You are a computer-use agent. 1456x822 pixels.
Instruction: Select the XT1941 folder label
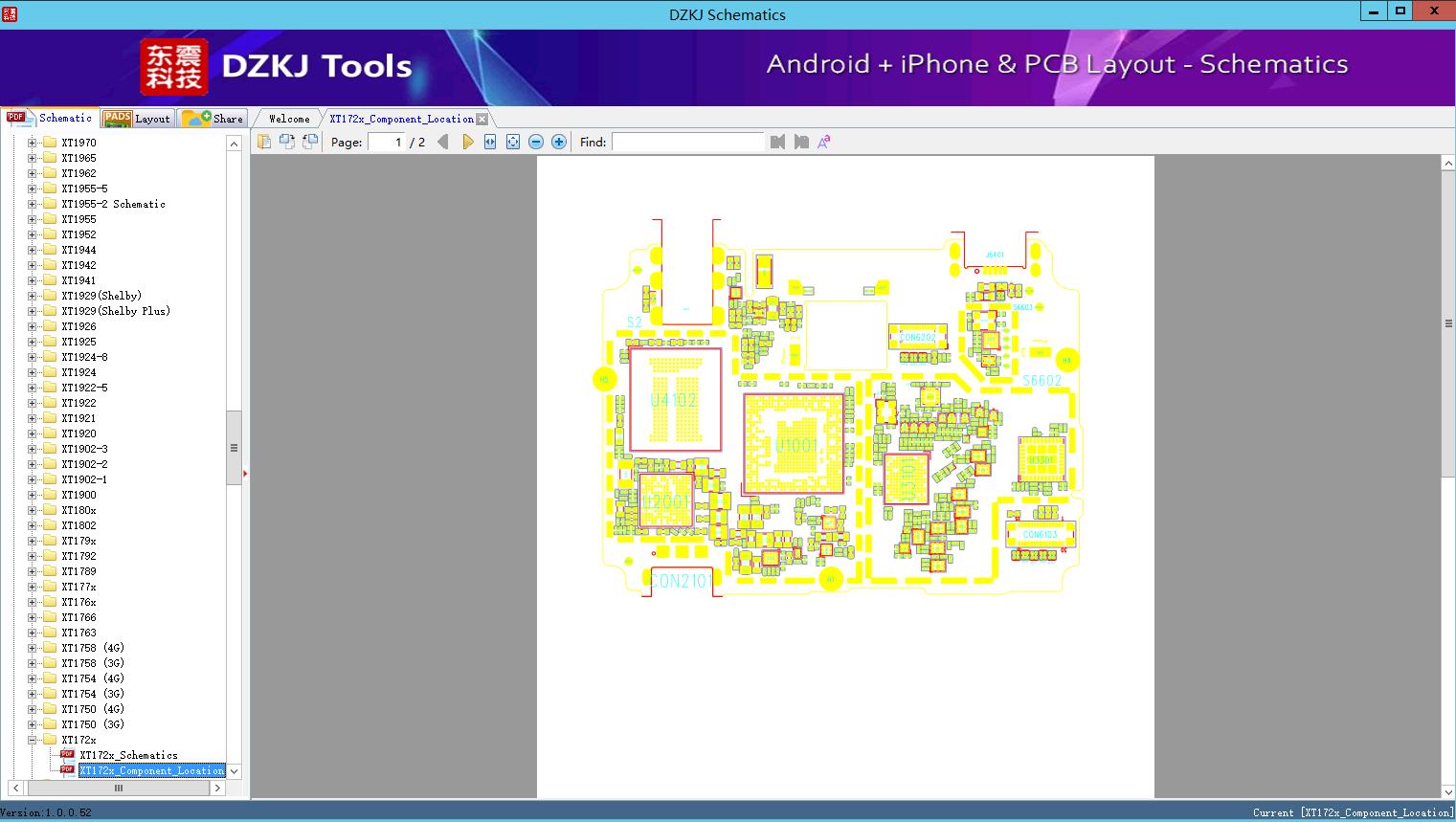click(78, 280)
